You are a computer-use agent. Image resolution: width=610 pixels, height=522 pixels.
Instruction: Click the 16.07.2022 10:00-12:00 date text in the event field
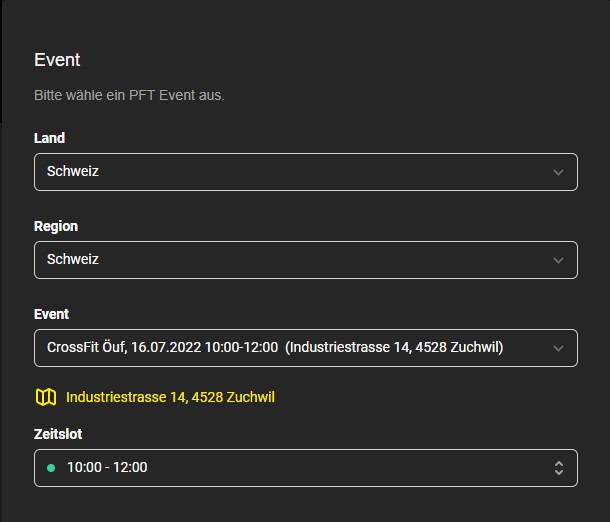pyautogui.click(x=205, y=347)
